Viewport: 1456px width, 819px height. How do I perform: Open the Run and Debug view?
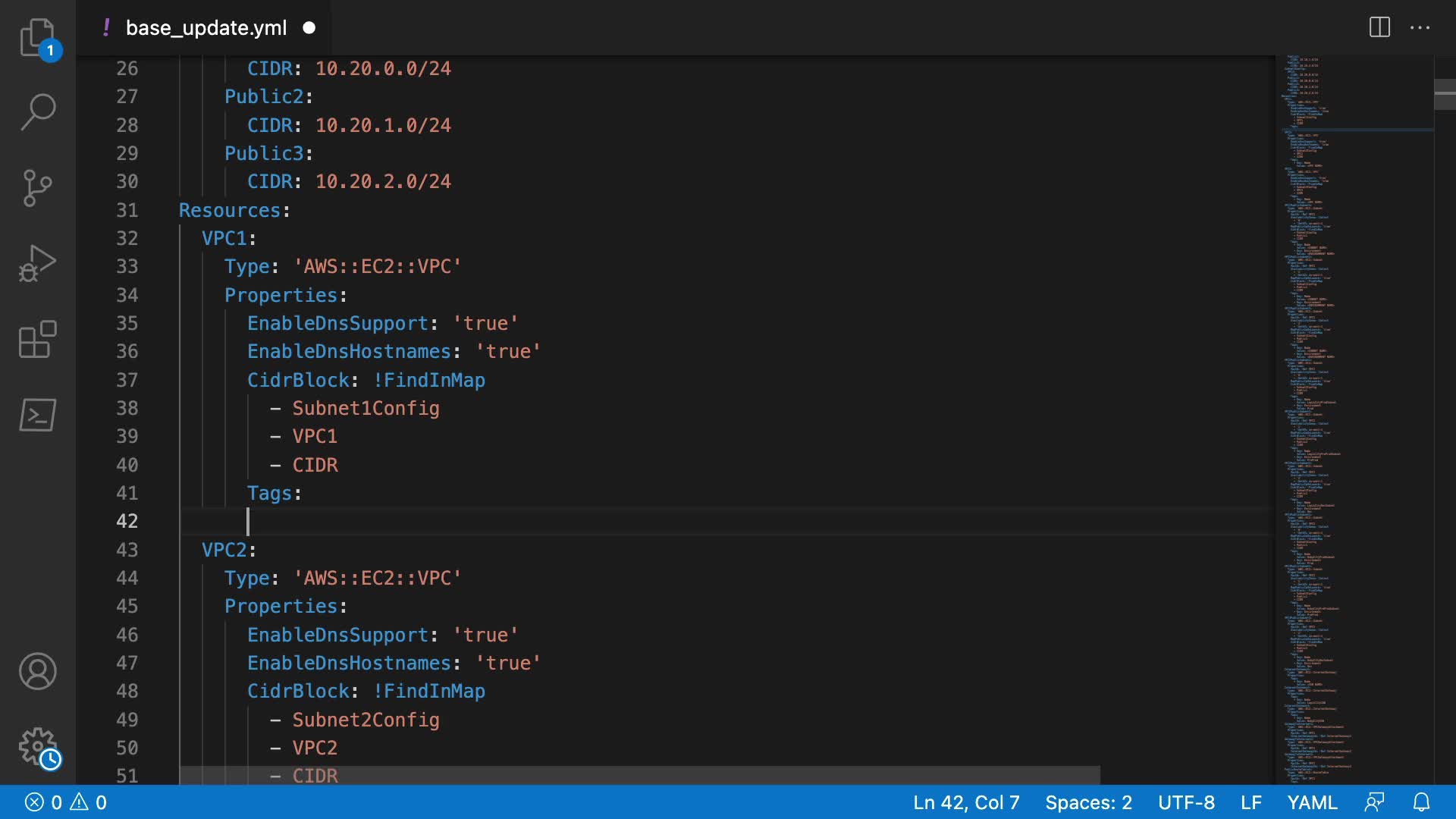[37, 263]
